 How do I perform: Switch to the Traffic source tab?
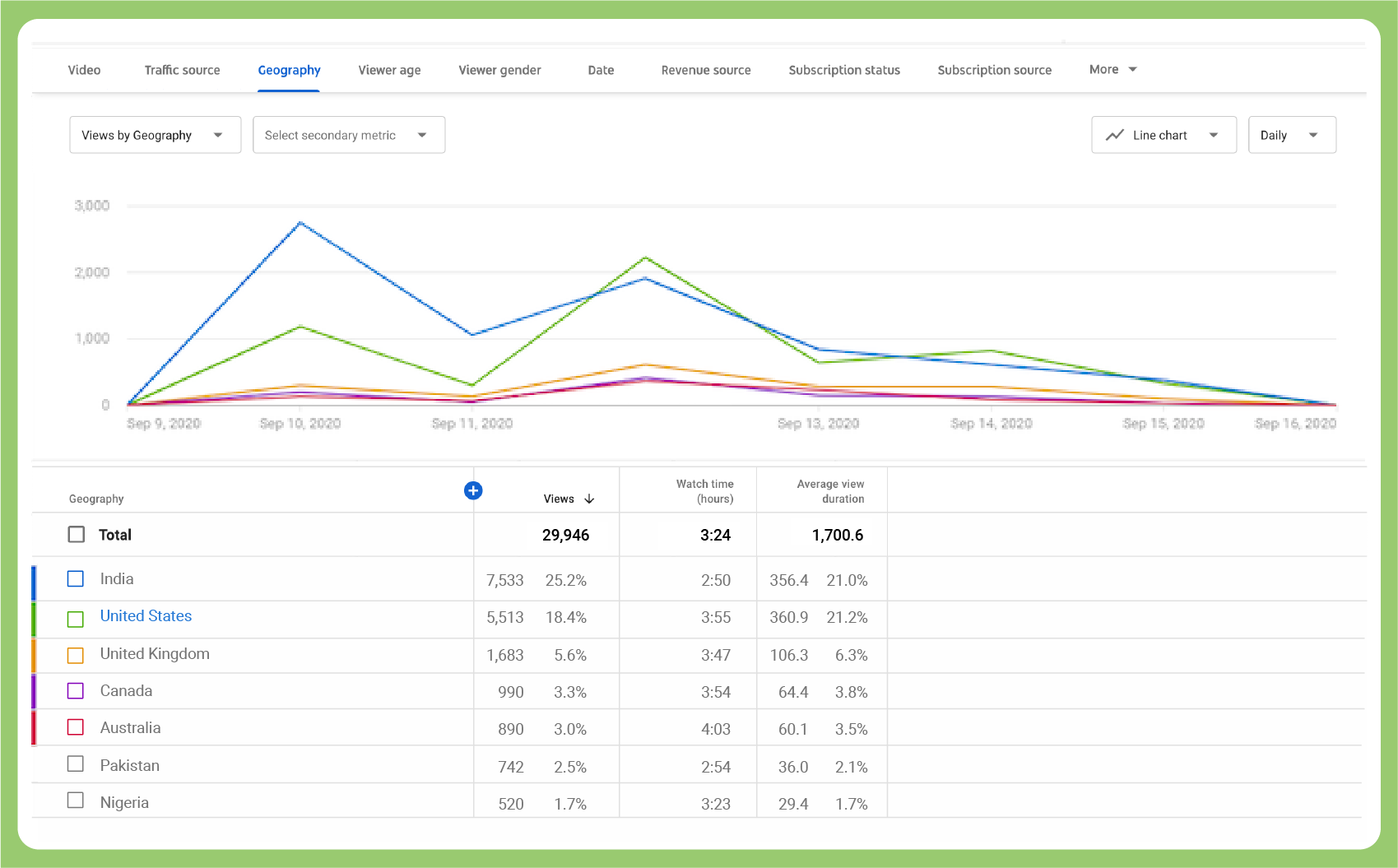[x=182, y=70]
